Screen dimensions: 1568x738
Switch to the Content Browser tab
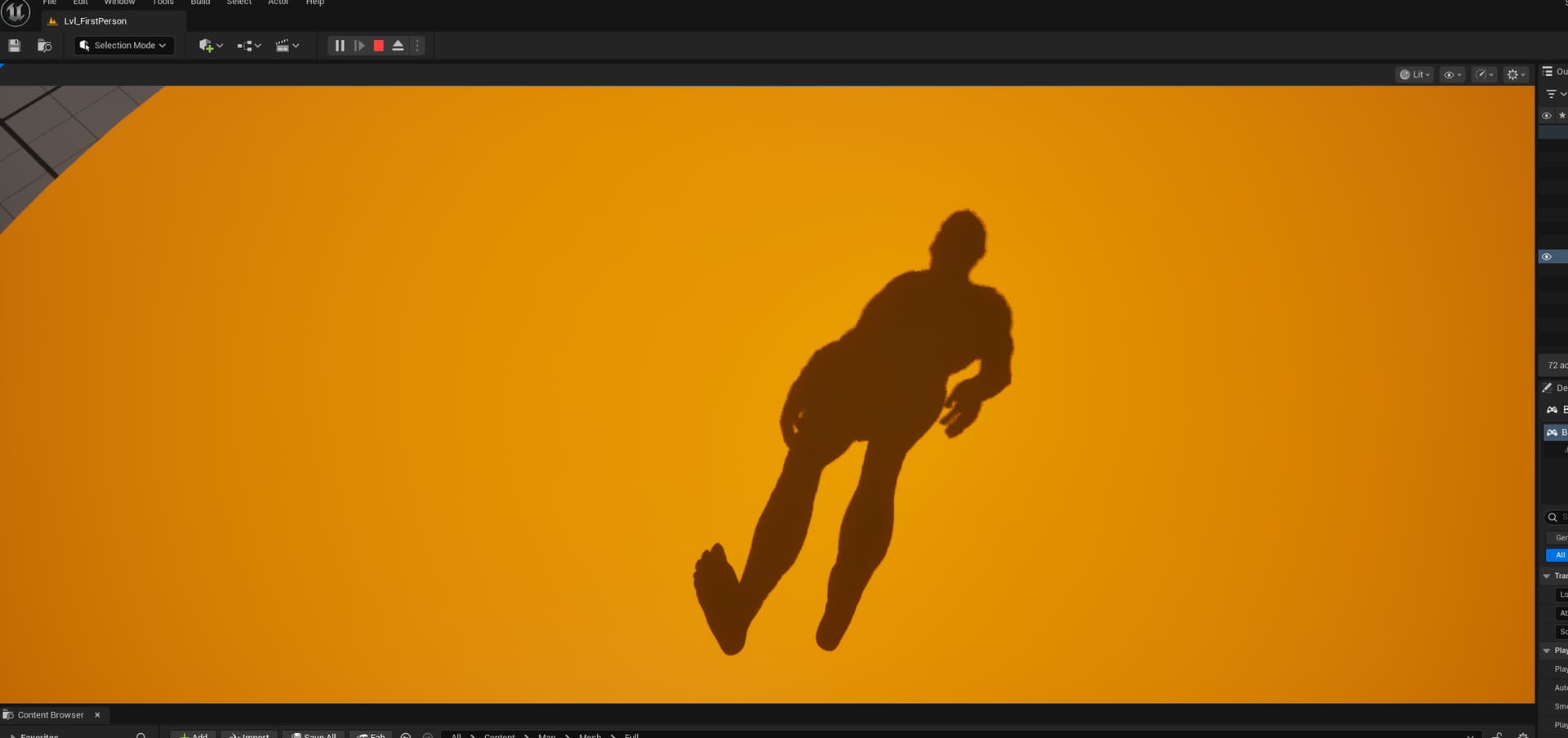point(51,715)
